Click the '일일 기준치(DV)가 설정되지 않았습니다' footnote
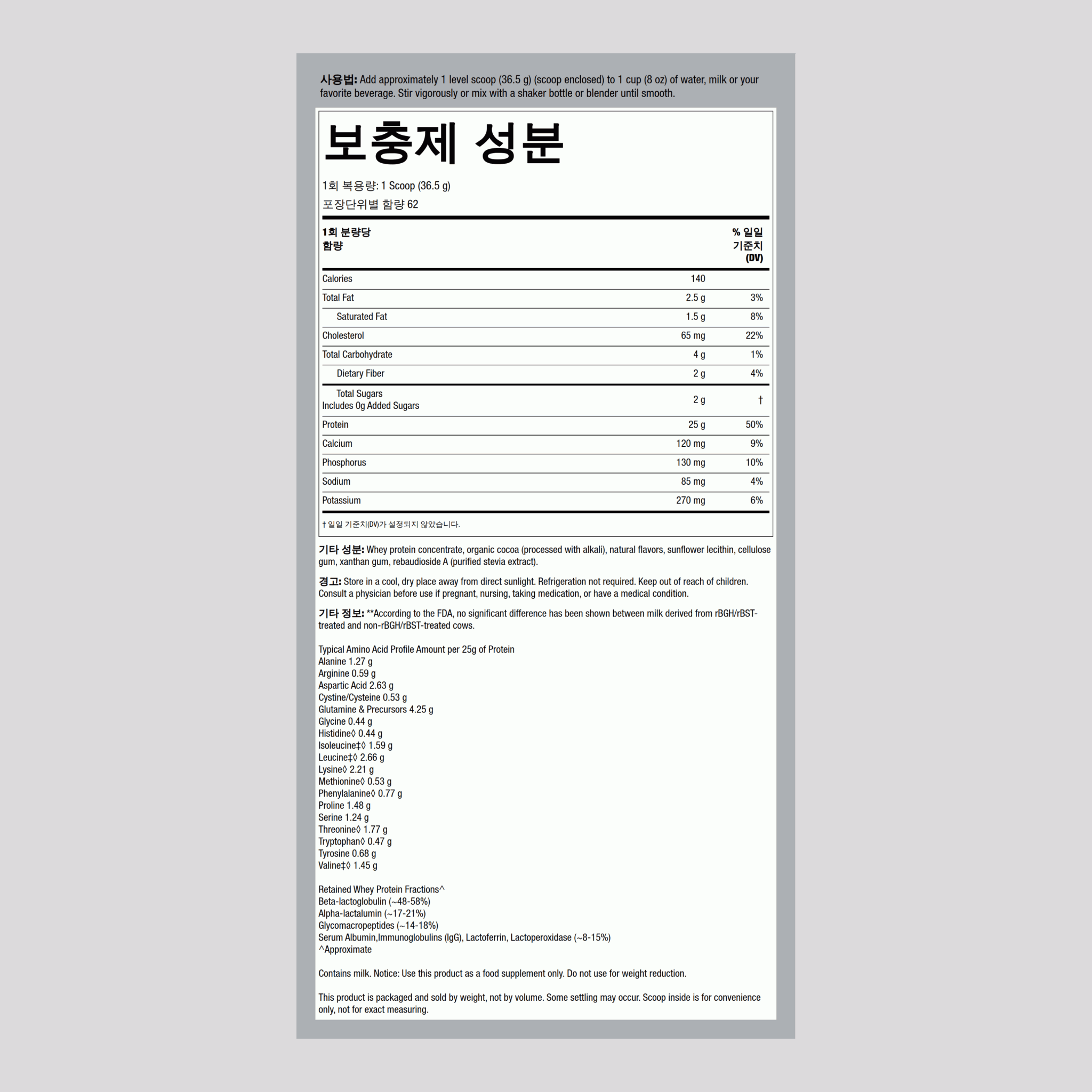Viewport: 1092px width, 1092px height. [391, 525]
